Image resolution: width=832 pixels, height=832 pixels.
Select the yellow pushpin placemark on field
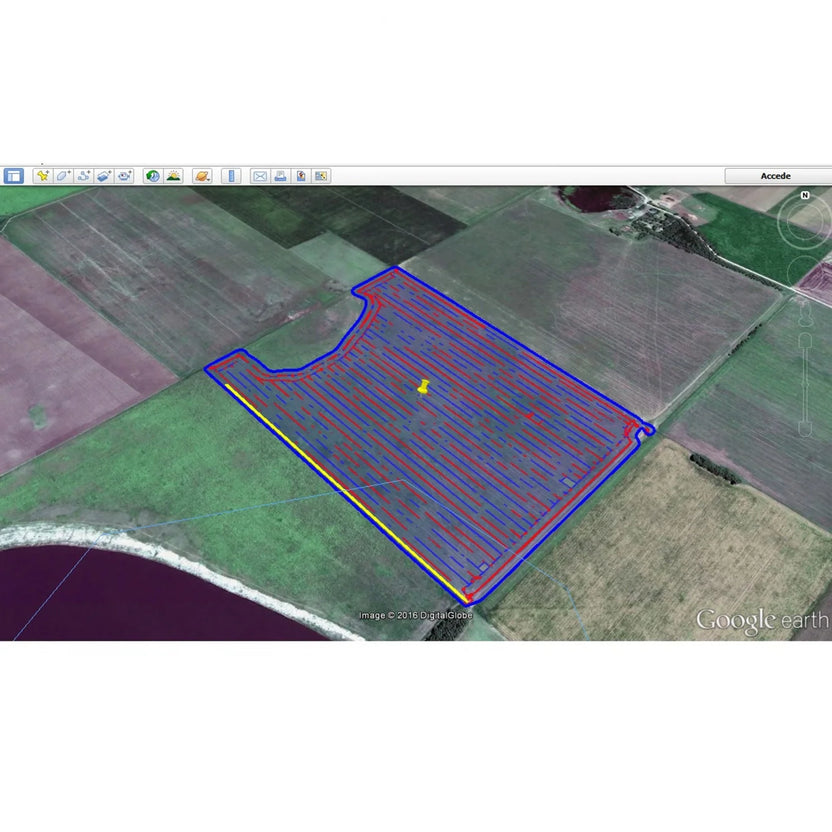point(423,387)
